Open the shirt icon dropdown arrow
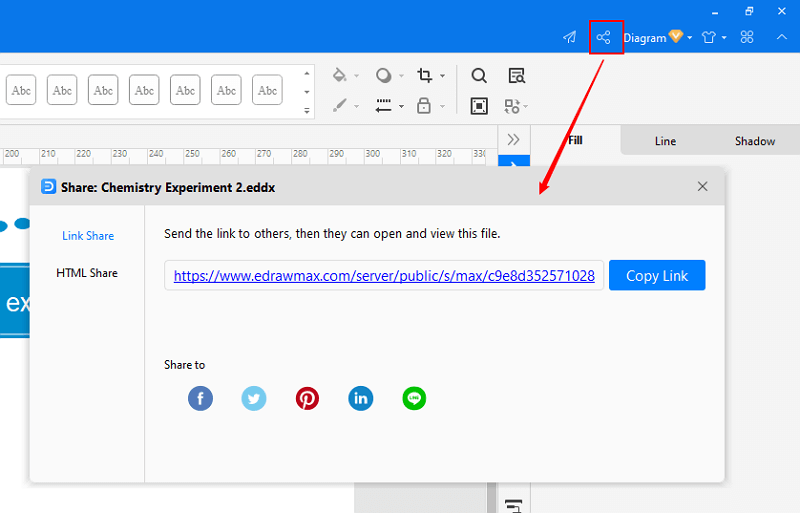 click(724, 38)
